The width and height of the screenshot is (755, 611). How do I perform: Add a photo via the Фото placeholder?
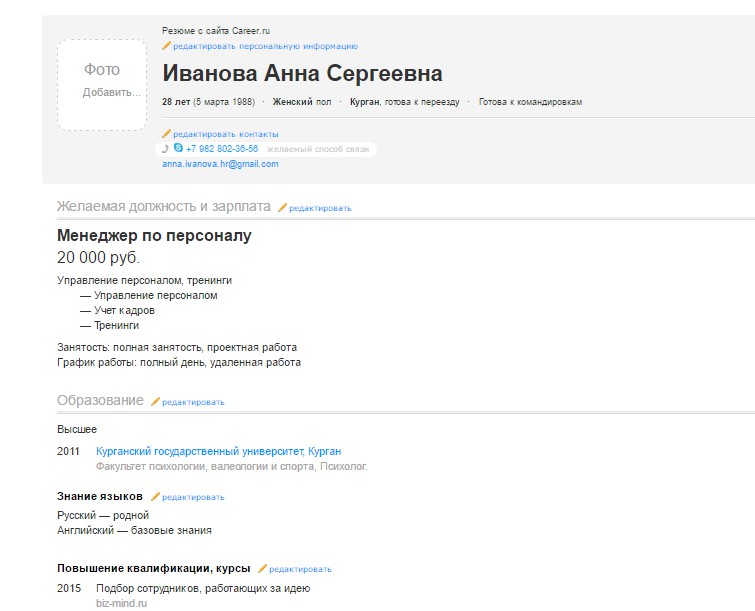tap(102, 84)
